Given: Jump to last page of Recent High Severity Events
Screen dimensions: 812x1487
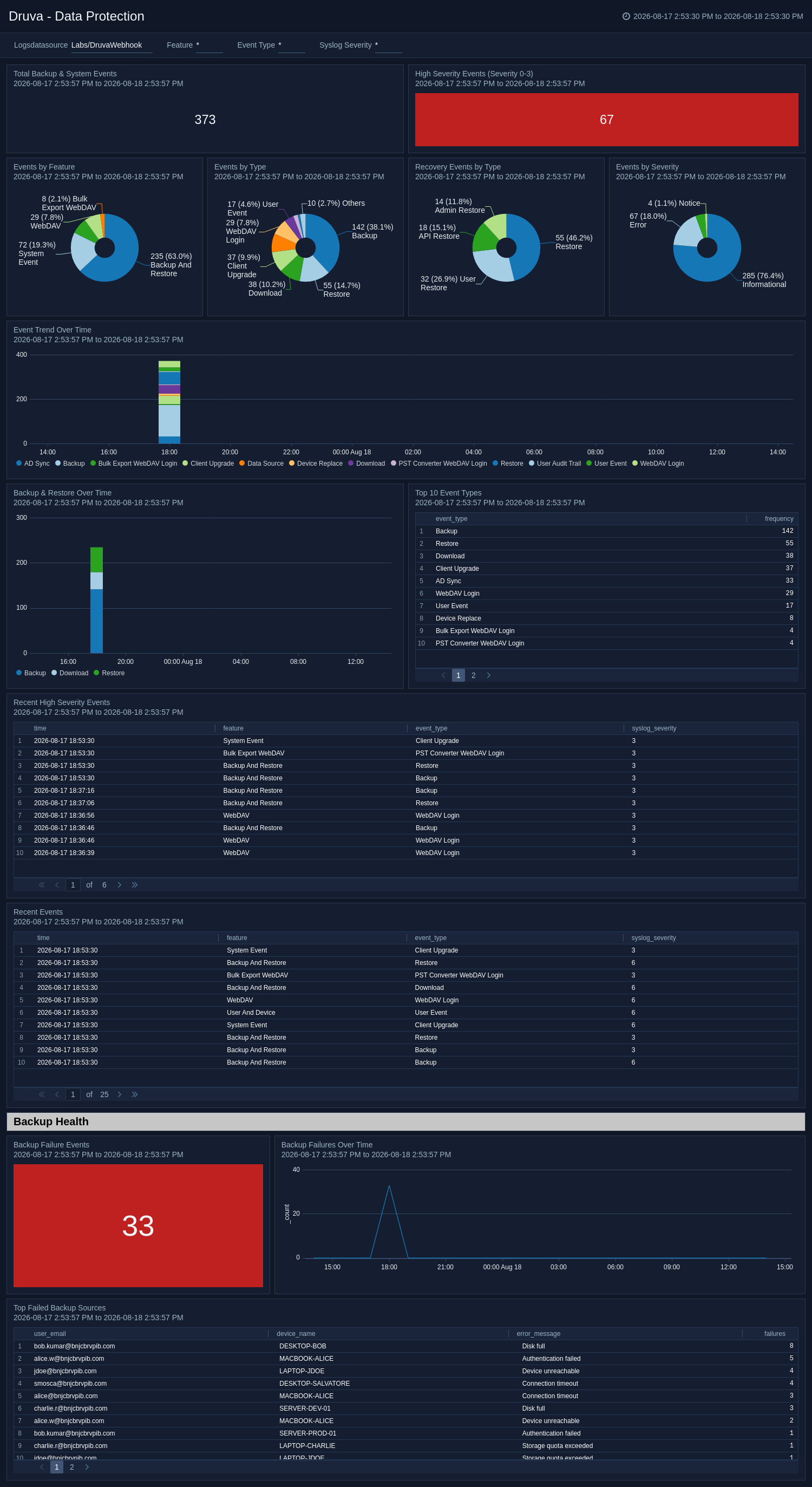Looking at the screenshot, I should coord(134,885).
